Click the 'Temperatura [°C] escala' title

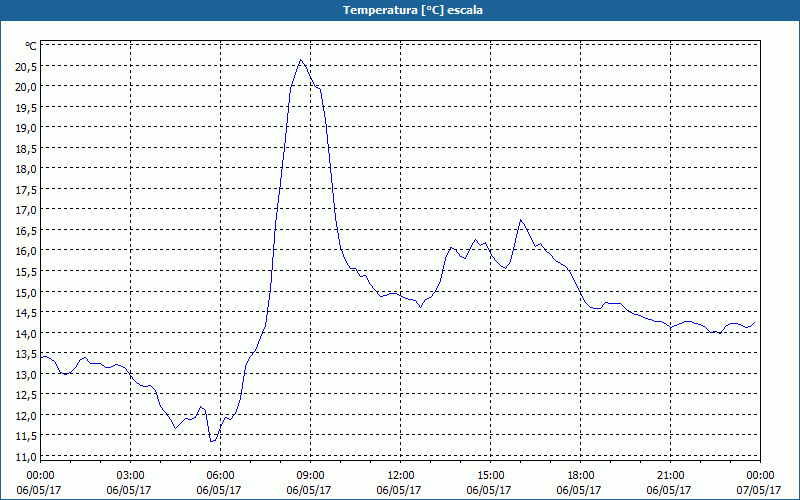[413, 10]
